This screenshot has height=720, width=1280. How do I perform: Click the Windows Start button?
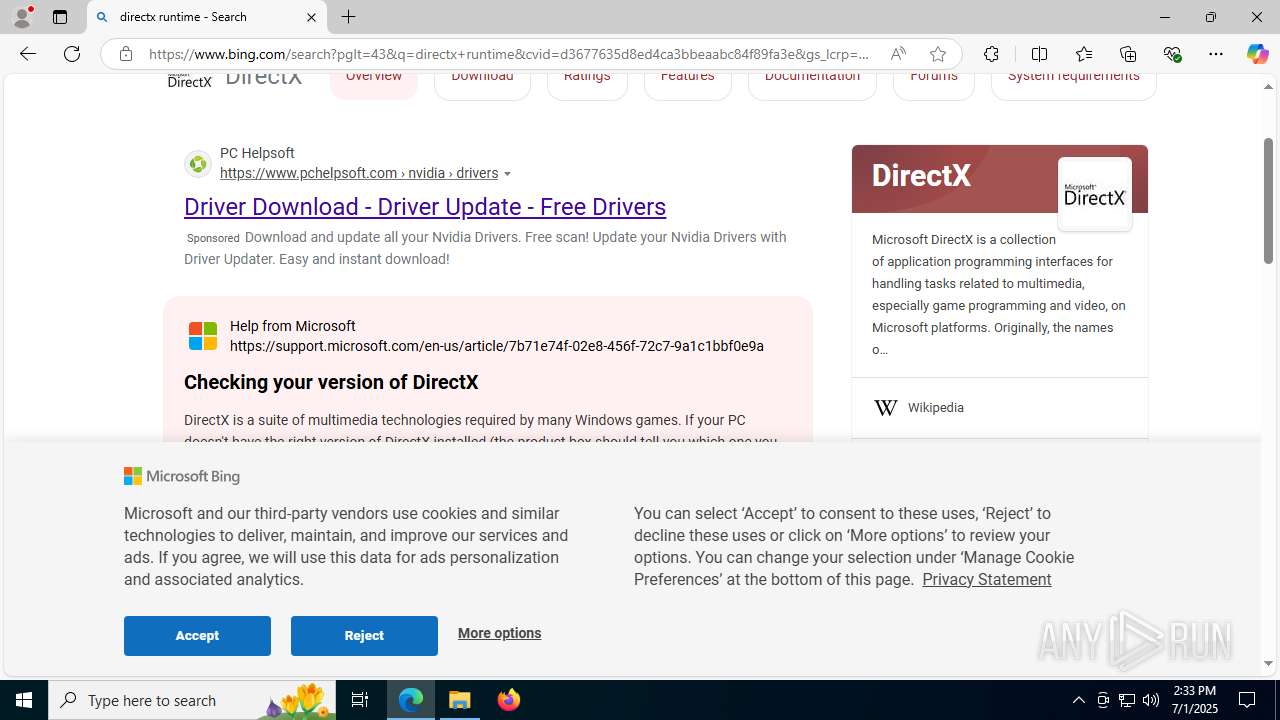coord(24,700)
